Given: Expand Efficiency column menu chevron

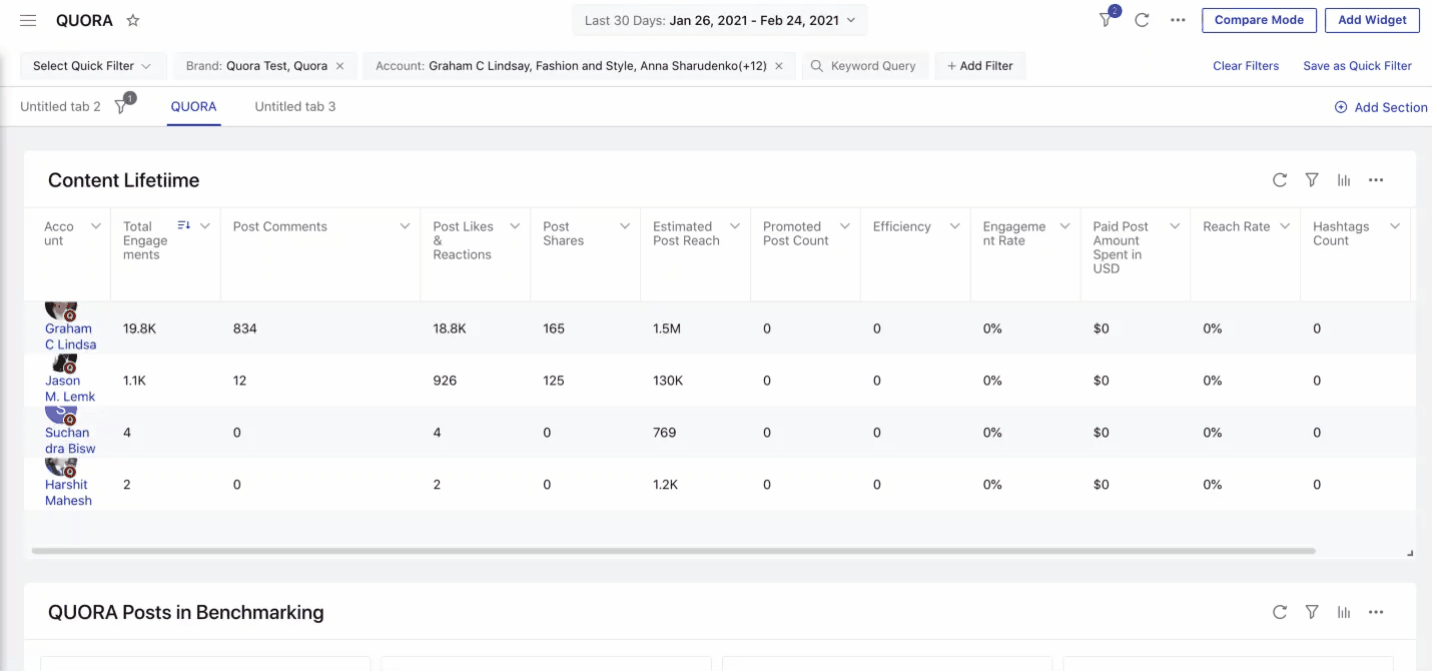Looking at the screenshot, I should click(x=955, y=227).
